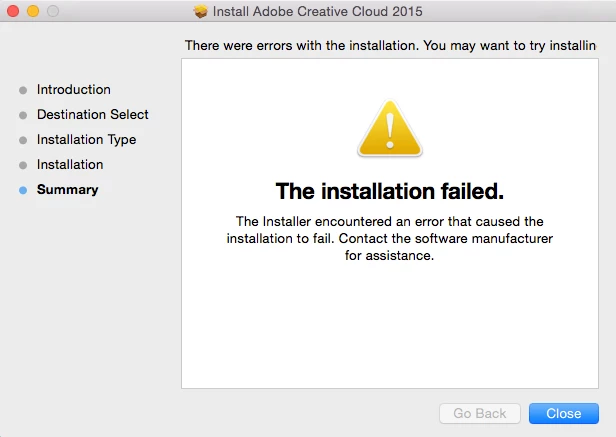
Task: Click the "There were errors" message line
Action: (x=390, y=46)
